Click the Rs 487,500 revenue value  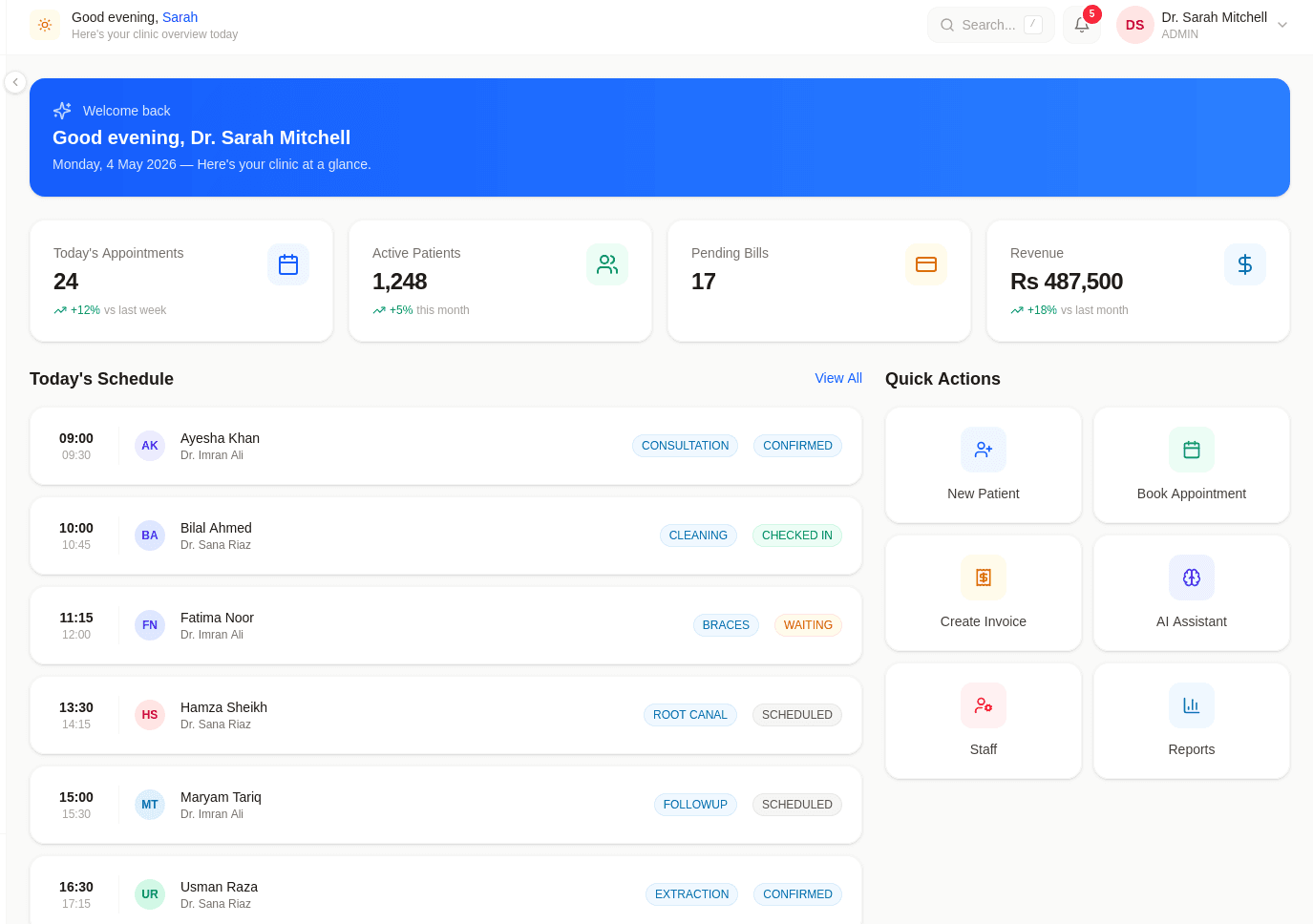click(x=1067, y=282)
